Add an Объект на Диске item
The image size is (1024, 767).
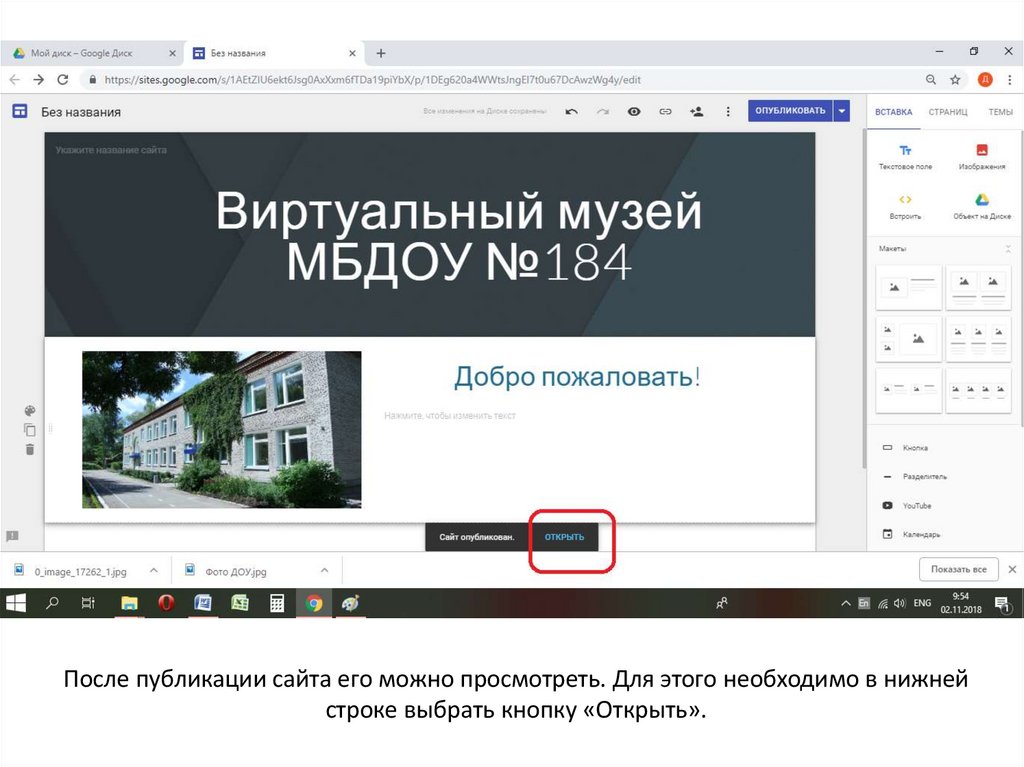tap(981, 206)
